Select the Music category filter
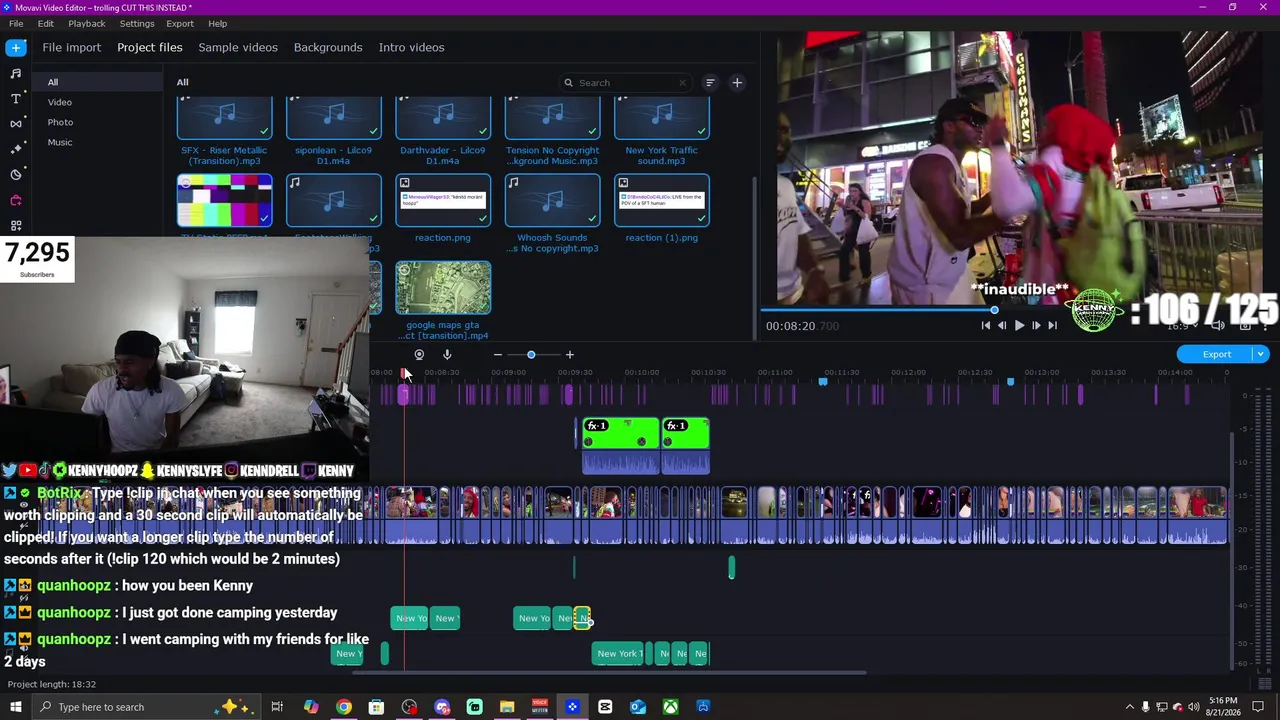 point(60,142)
